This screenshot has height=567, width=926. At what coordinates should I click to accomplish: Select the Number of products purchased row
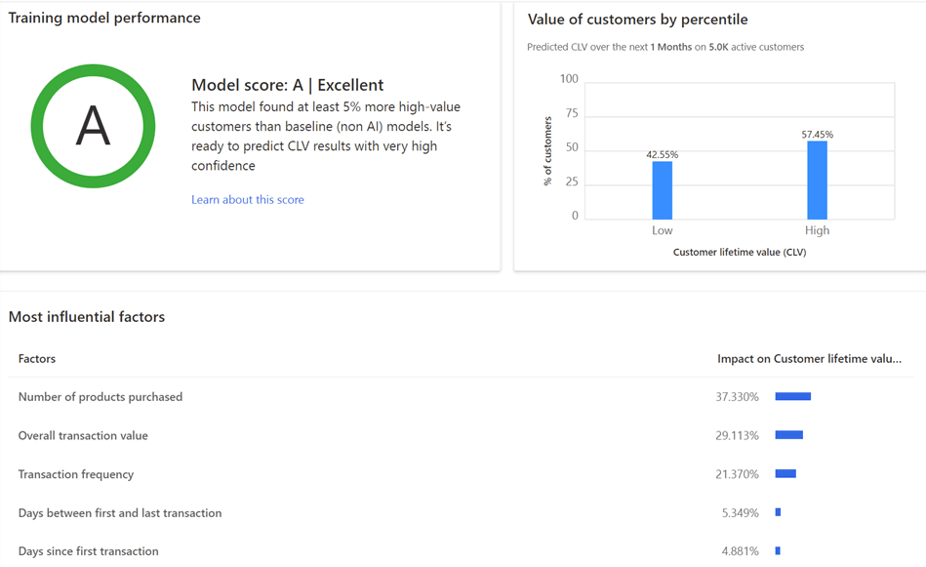coord(100,397)
